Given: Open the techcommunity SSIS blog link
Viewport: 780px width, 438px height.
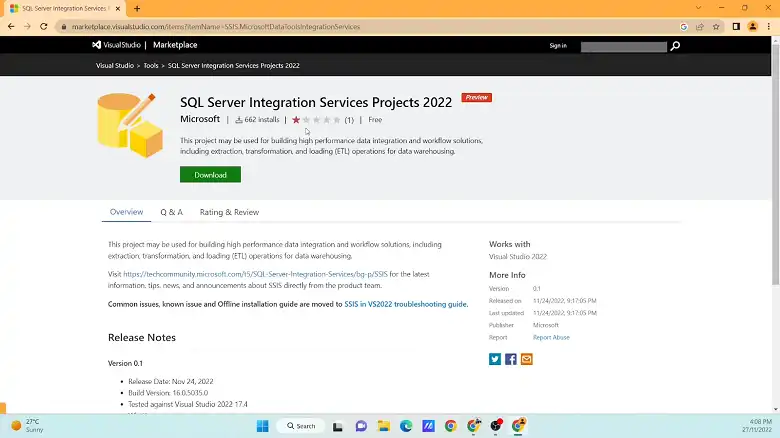Looking at the screenshot, I should [255, 273].
